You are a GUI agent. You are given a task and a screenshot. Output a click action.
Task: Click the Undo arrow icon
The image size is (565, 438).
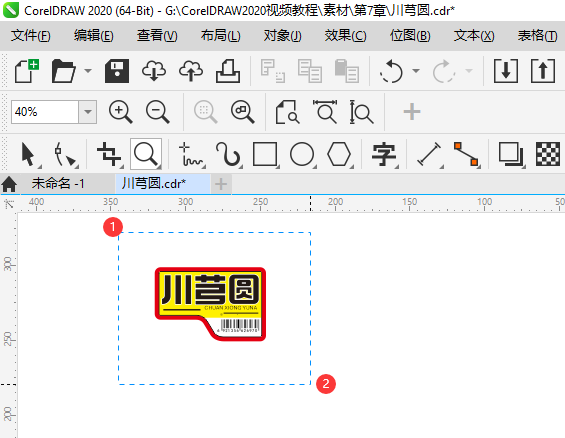tap(391, 71)
